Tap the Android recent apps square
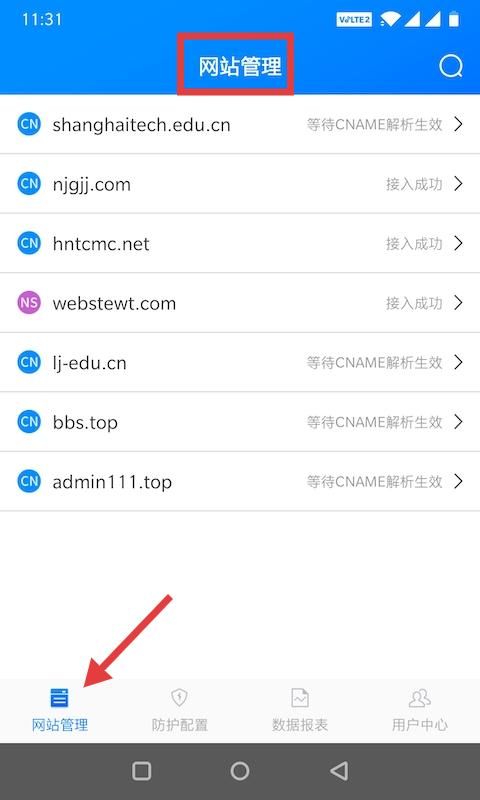 click(x=141, y=771)
